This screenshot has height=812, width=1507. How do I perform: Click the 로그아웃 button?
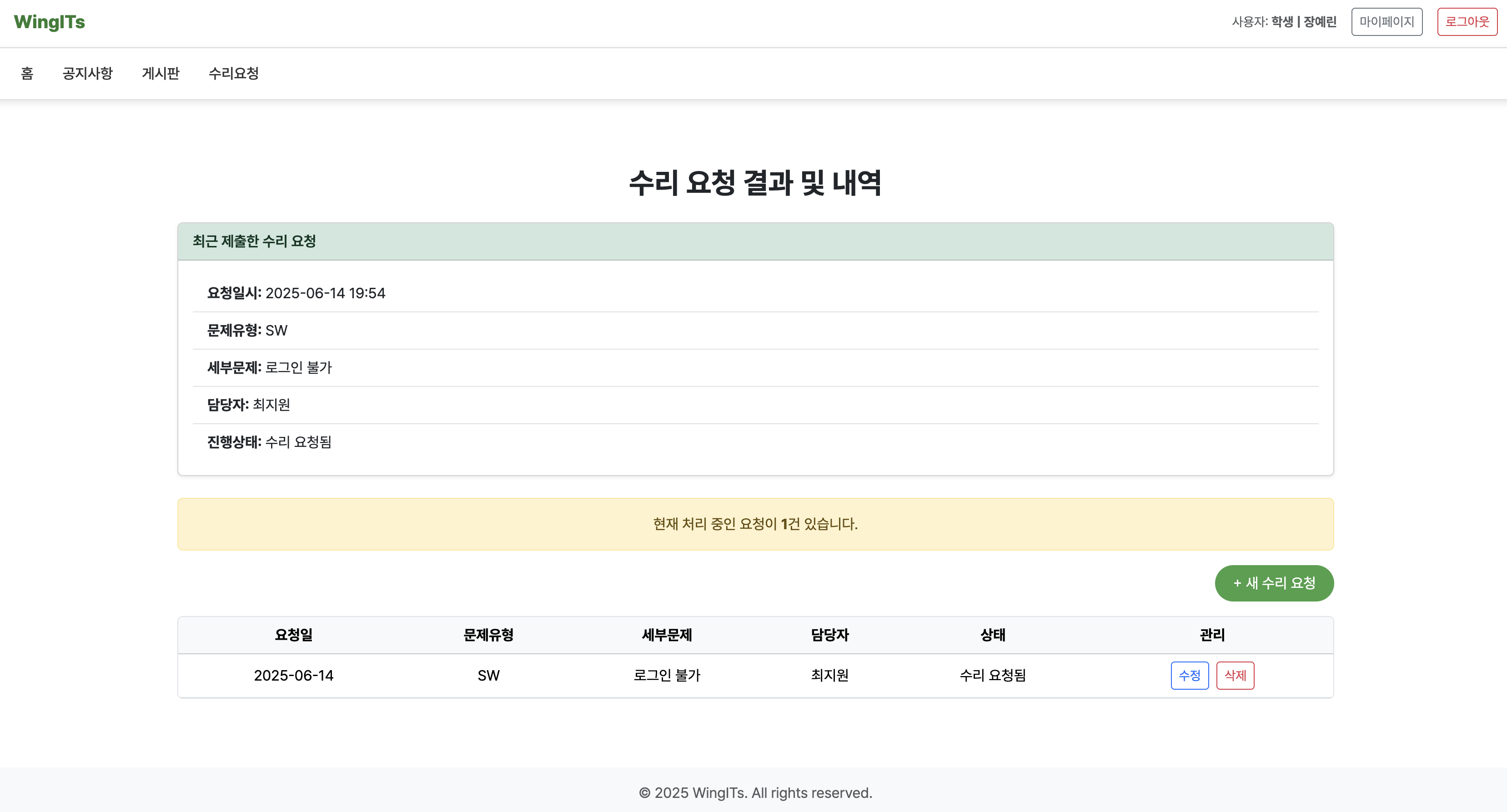[x=1467, y=22]
